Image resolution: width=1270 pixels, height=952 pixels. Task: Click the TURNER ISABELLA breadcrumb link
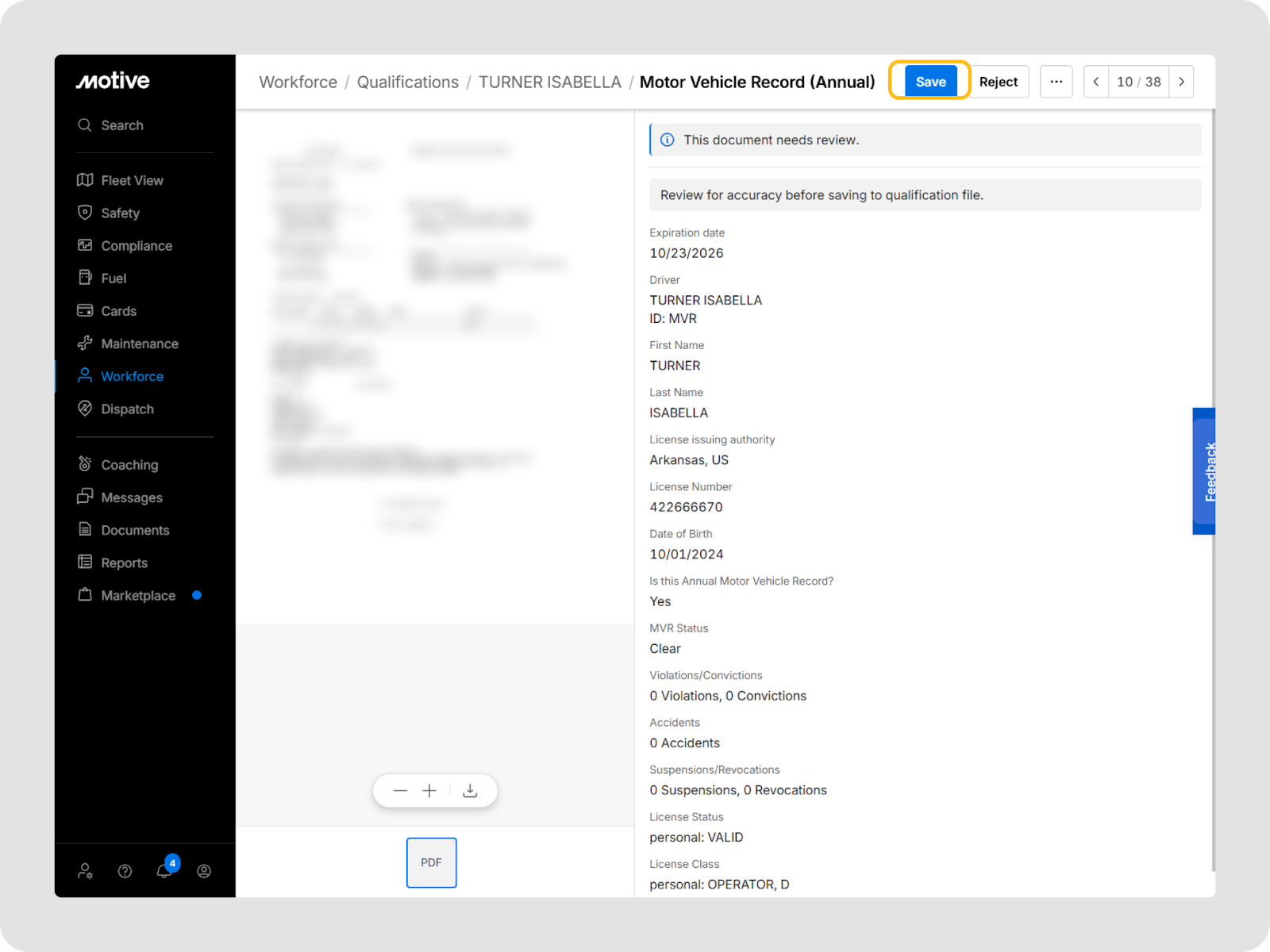(x=549, y=83)
